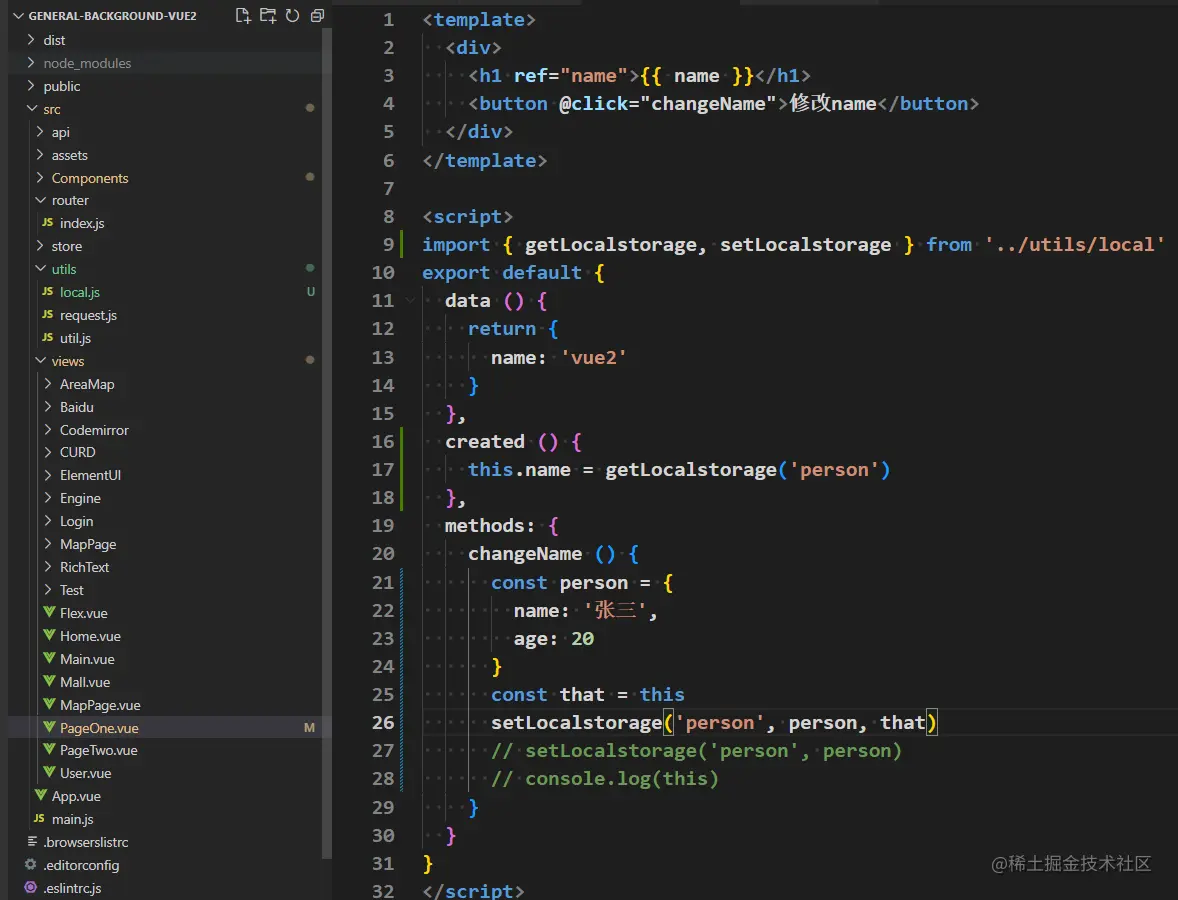Open the App.vue file

76,796
